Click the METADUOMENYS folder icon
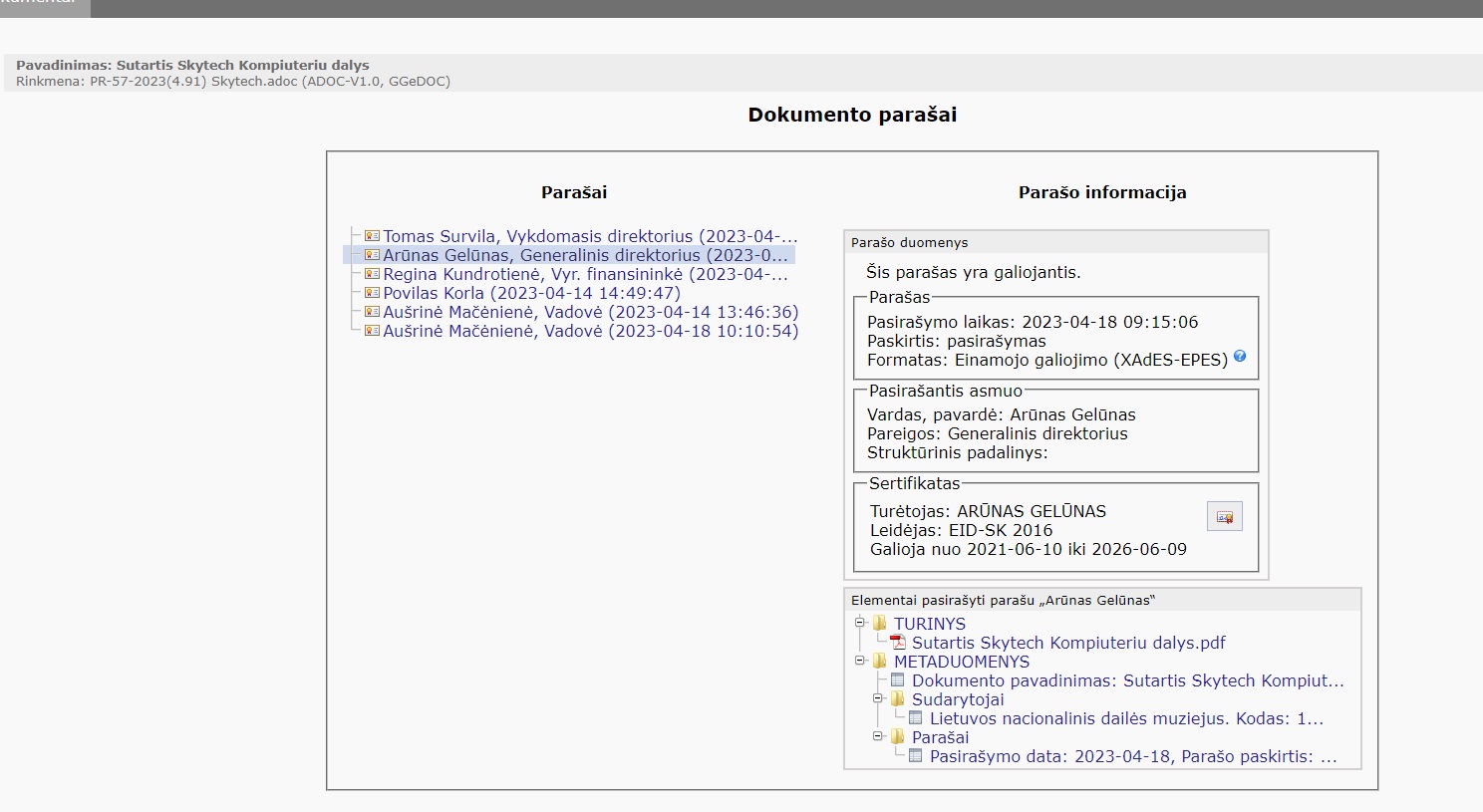This screenshot has width=1483, height=812. click(880, 662)
